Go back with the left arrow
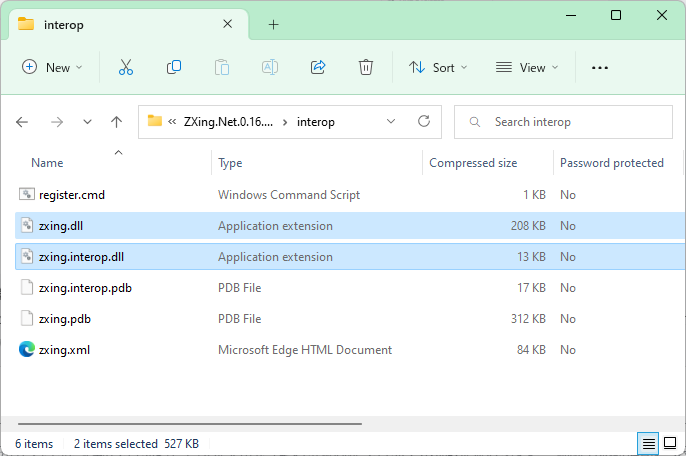Image resolution: width=686 pixels, height=456 pixels. (x=22, y=122)
